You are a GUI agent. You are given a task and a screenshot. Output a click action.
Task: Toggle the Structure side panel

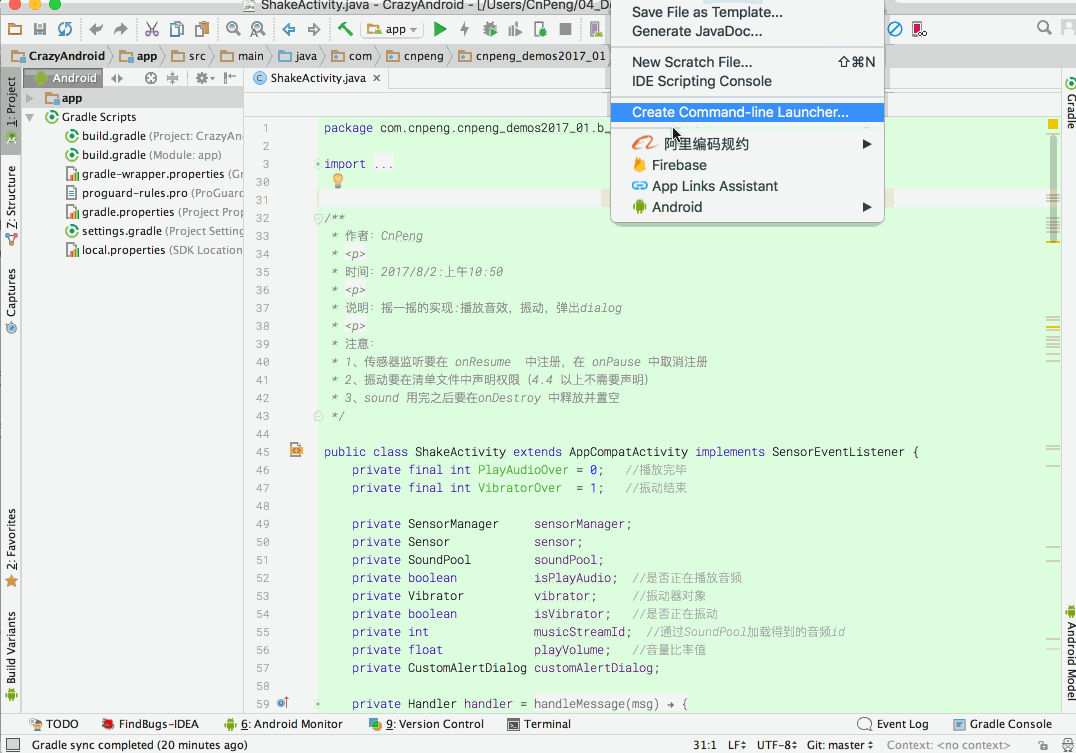click(11, 205)
